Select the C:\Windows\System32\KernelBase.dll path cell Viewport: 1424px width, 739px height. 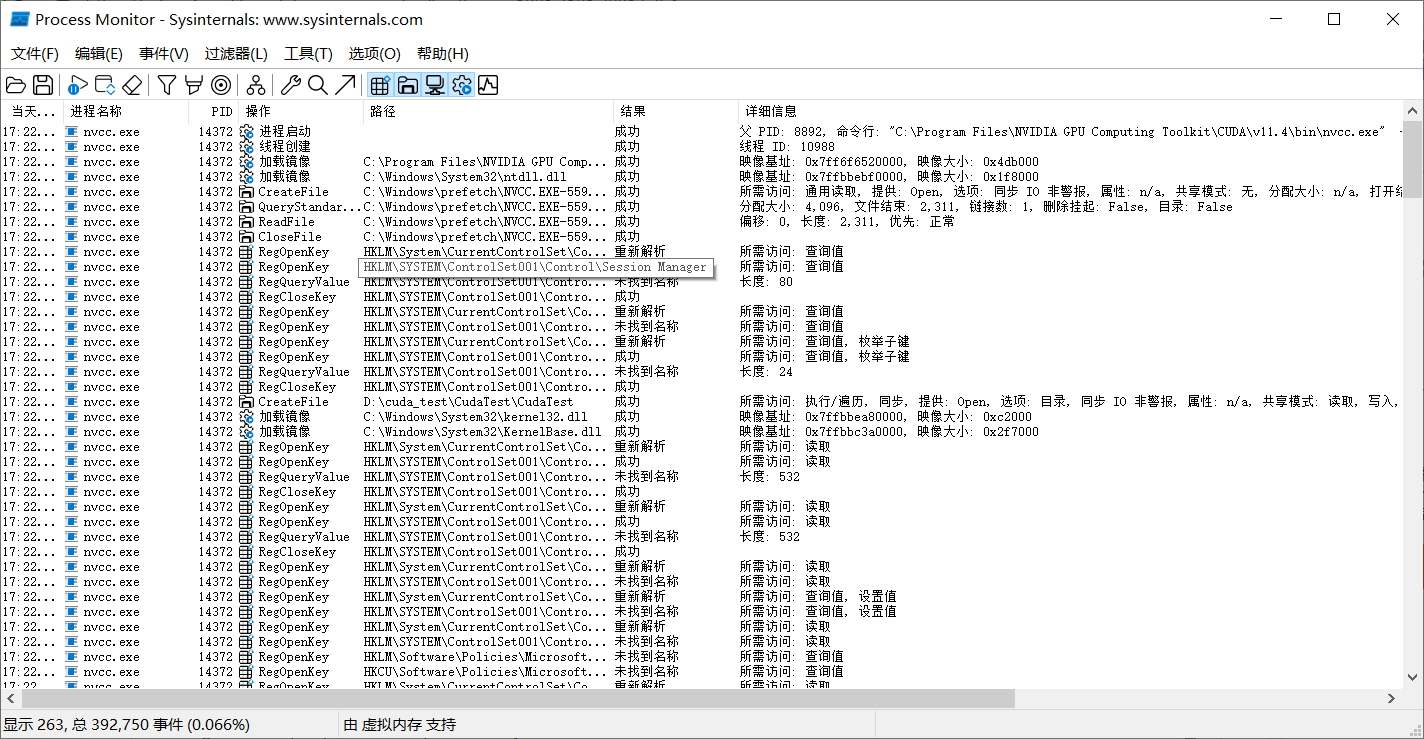tap(482, 432)
